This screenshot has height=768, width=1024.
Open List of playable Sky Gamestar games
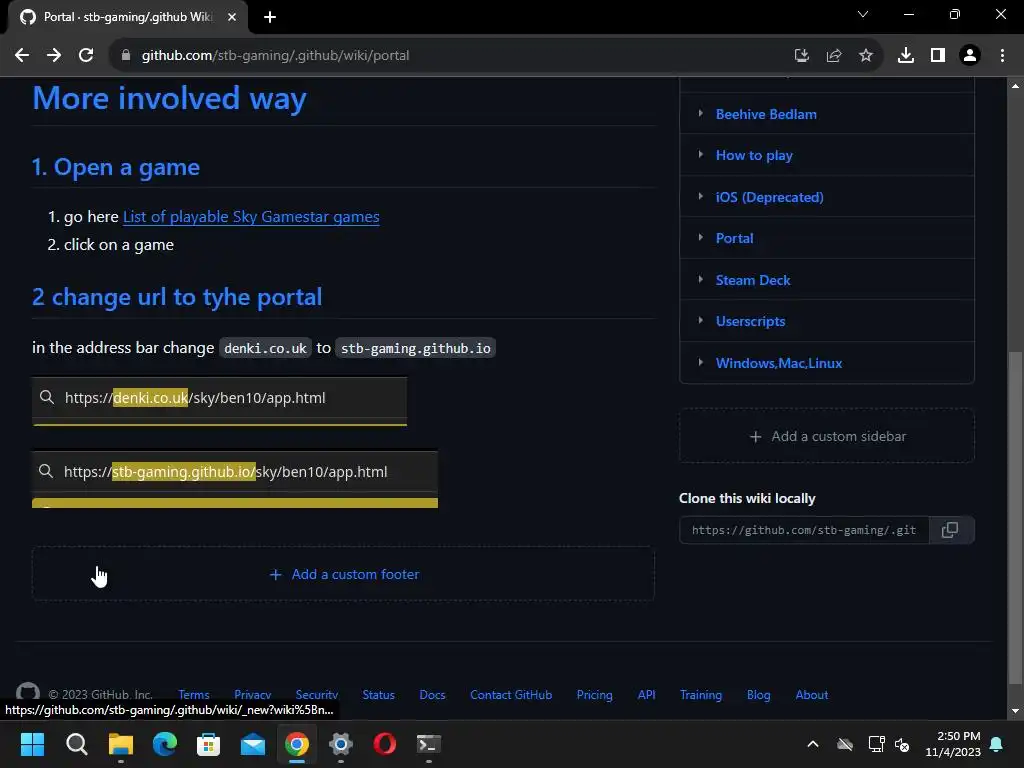click(251, 217)
